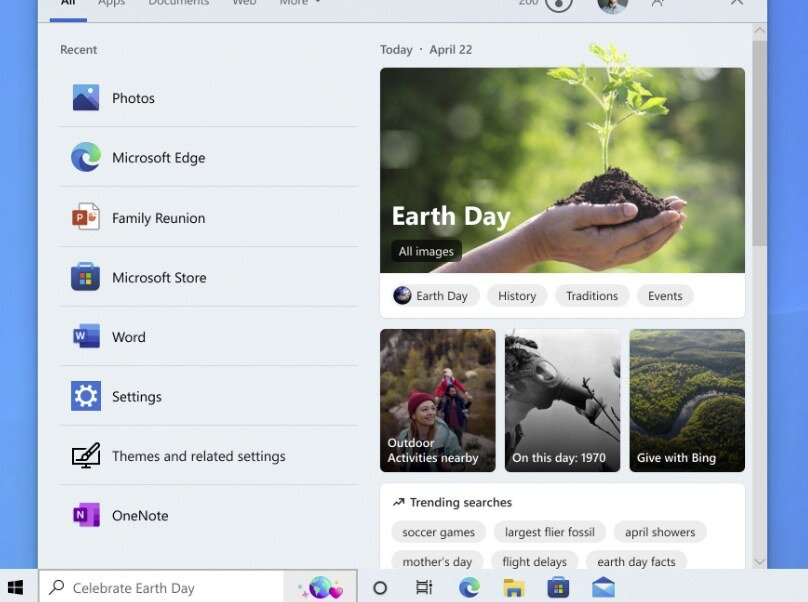Viewport: 808px width, 602px height.
Task: Click the scrollbar down arrow
Action: [x=759, y=561]
